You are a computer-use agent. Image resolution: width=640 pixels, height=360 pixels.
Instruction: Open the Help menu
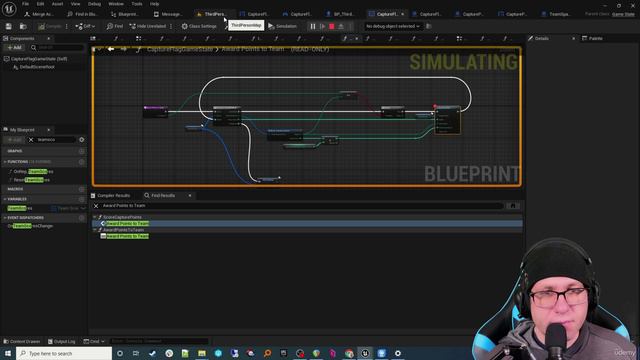coord(154,4)
